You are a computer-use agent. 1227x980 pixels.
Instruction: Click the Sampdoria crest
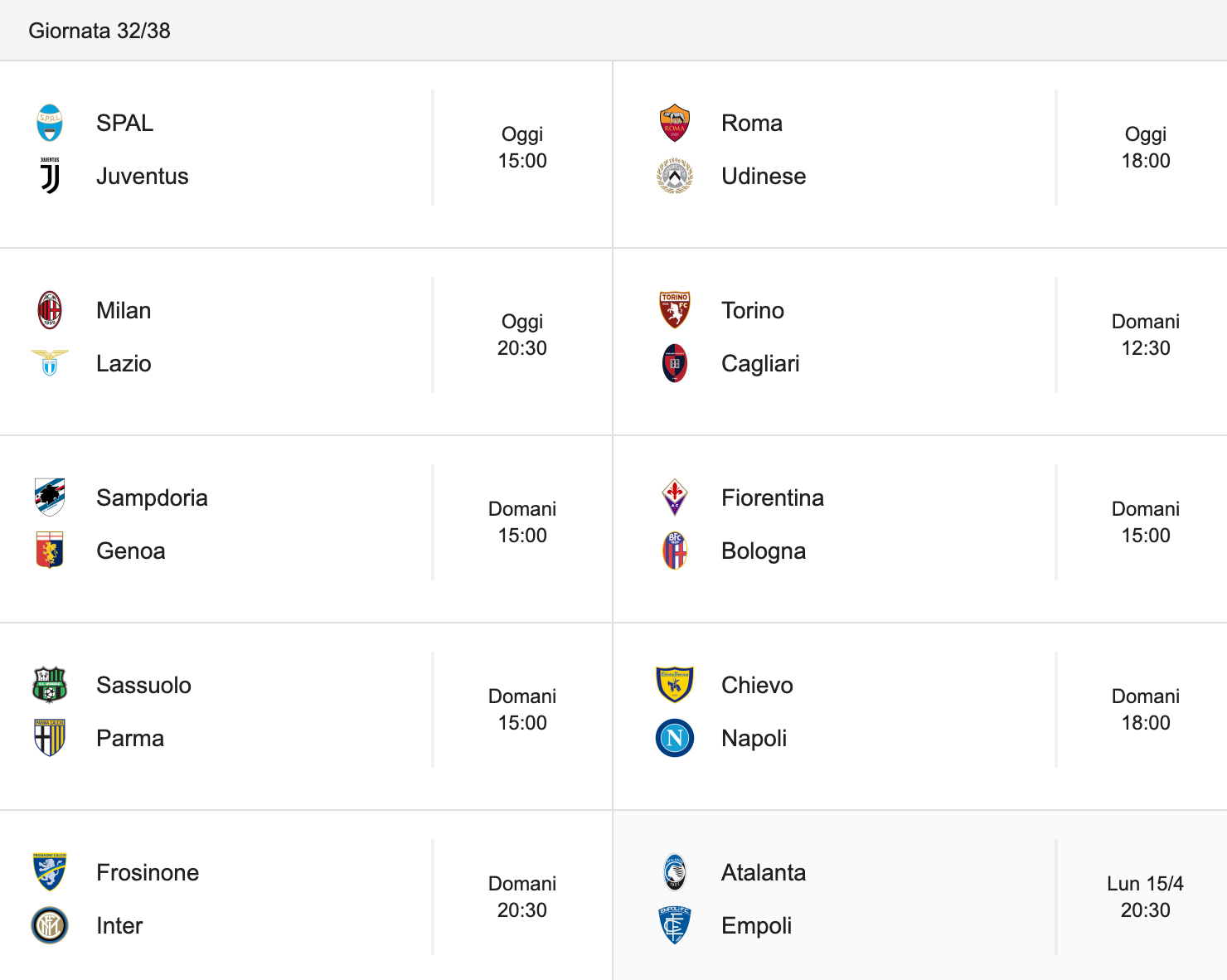coord(50,497)
